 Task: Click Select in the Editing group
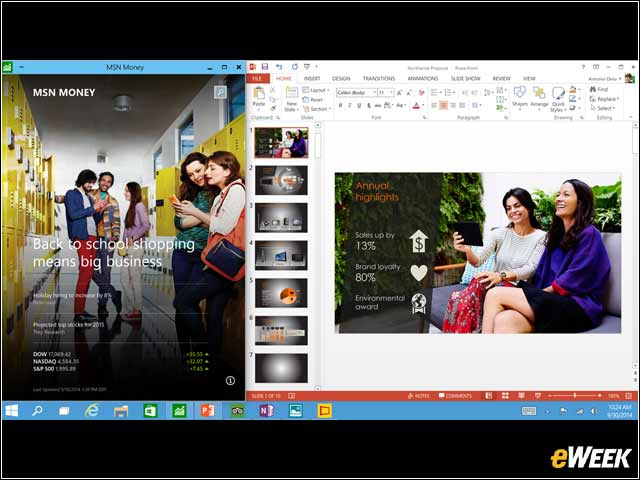point(602,109)
